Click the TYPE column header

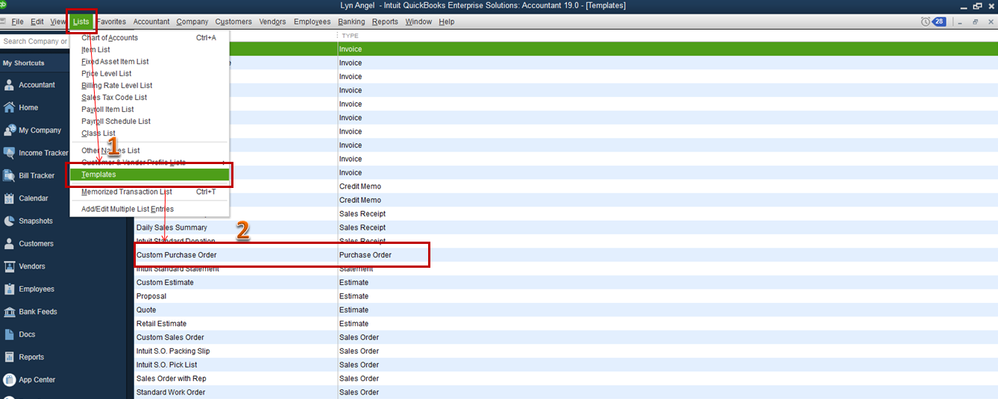coord(350,36)
